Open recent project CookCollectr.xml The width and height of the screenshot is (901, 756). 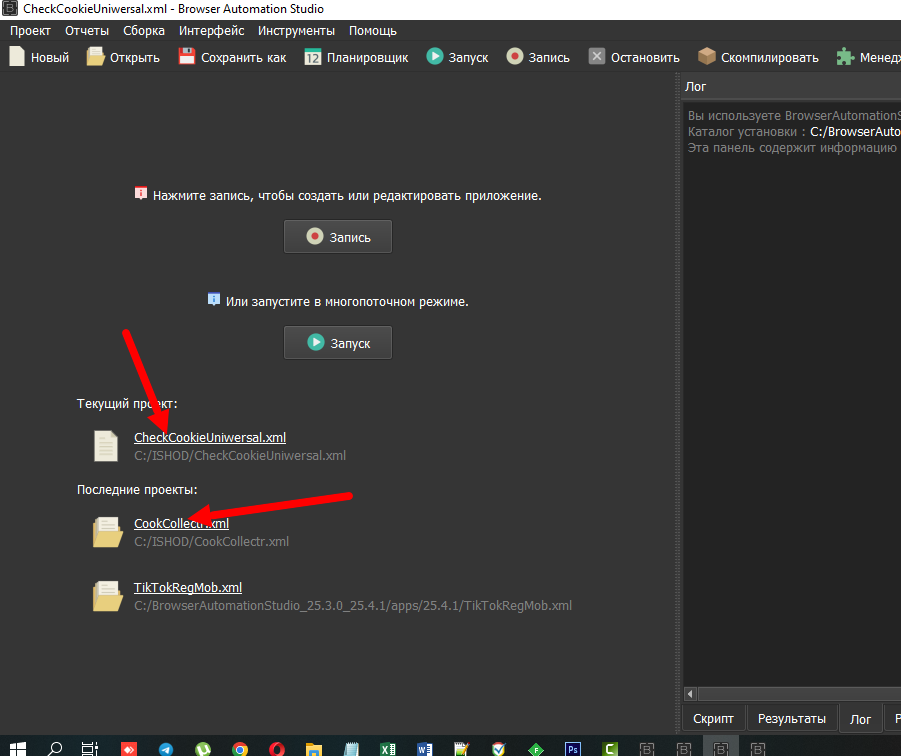[x=181, y=523]
